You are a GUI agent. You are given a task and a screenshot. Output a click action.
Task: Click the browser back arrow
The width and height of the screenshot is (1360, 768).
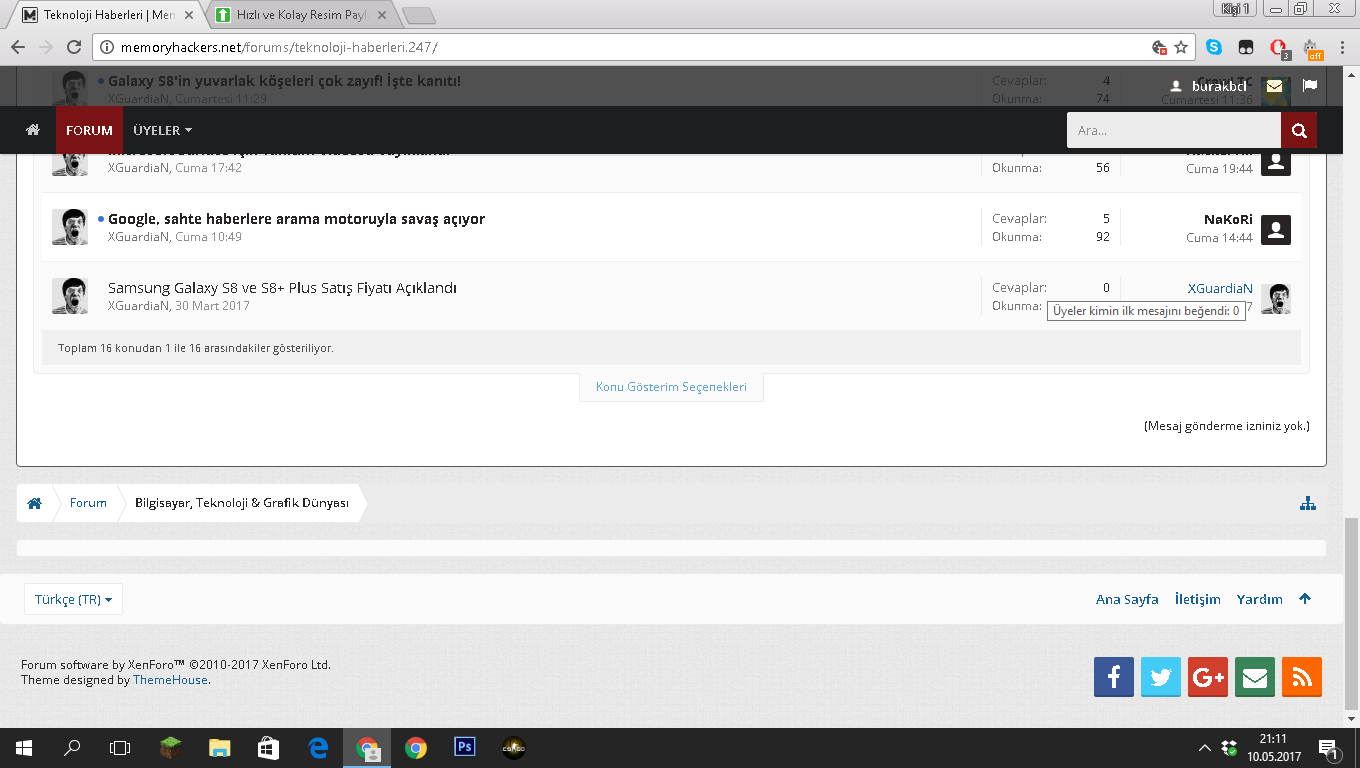18,47
